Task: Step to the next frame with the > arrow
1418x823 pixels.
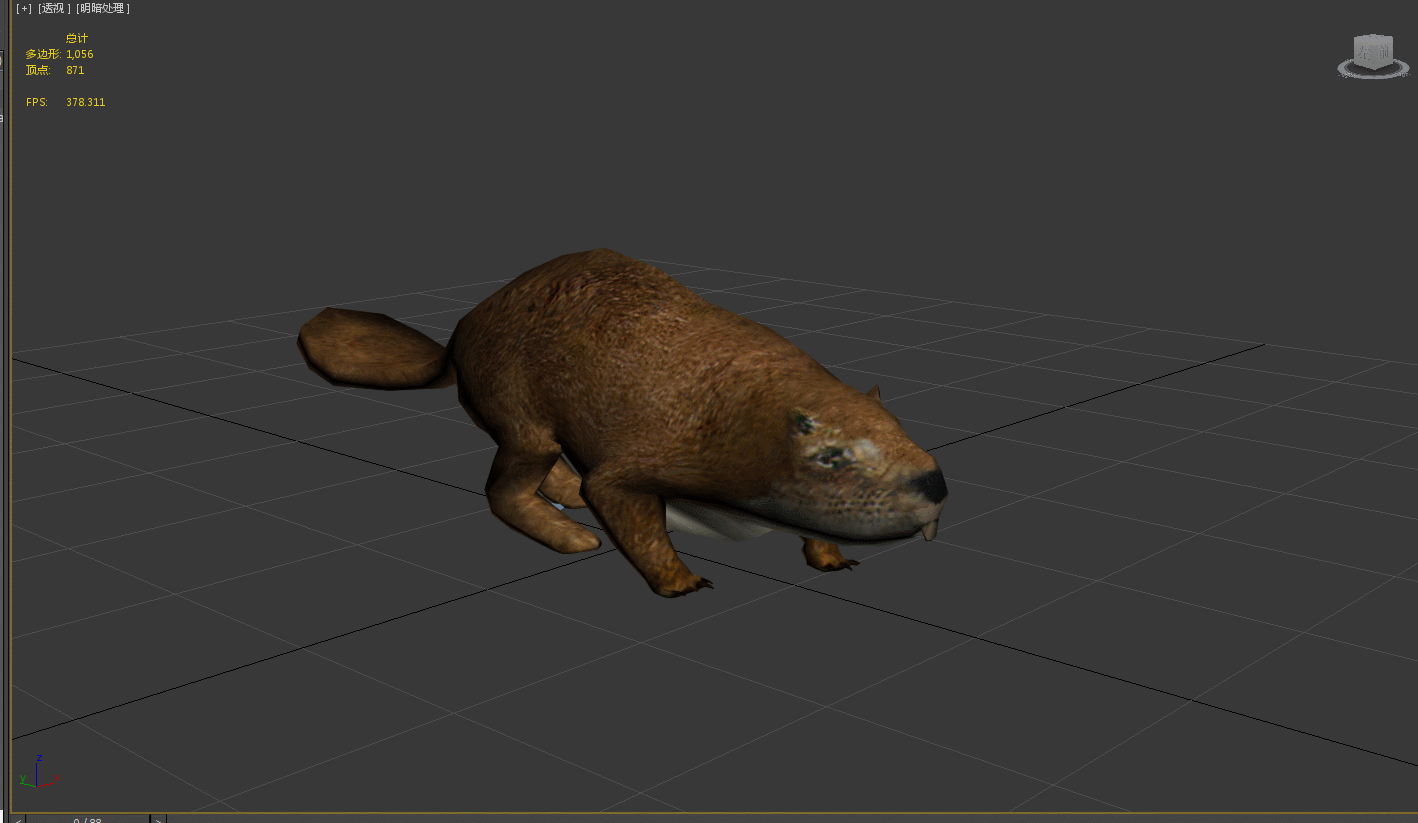Action: 158,819
